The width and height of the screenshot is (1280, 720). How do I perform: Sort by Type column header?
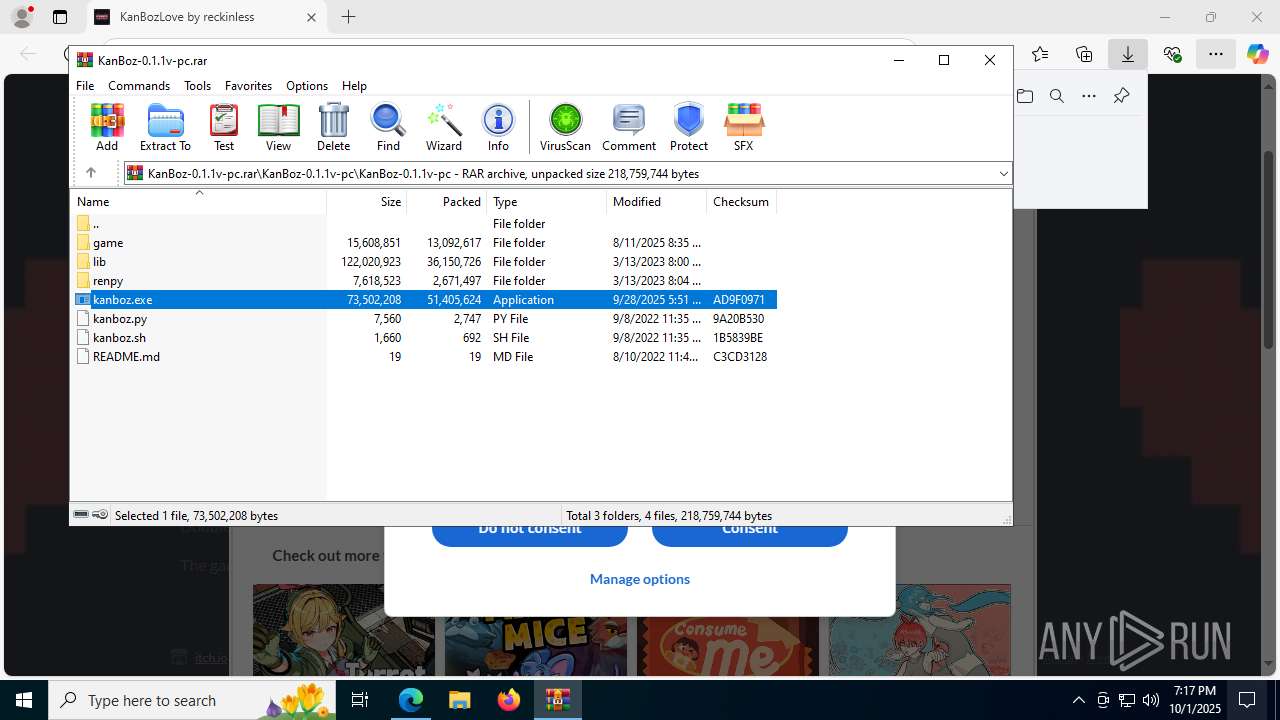coord(547,202)
